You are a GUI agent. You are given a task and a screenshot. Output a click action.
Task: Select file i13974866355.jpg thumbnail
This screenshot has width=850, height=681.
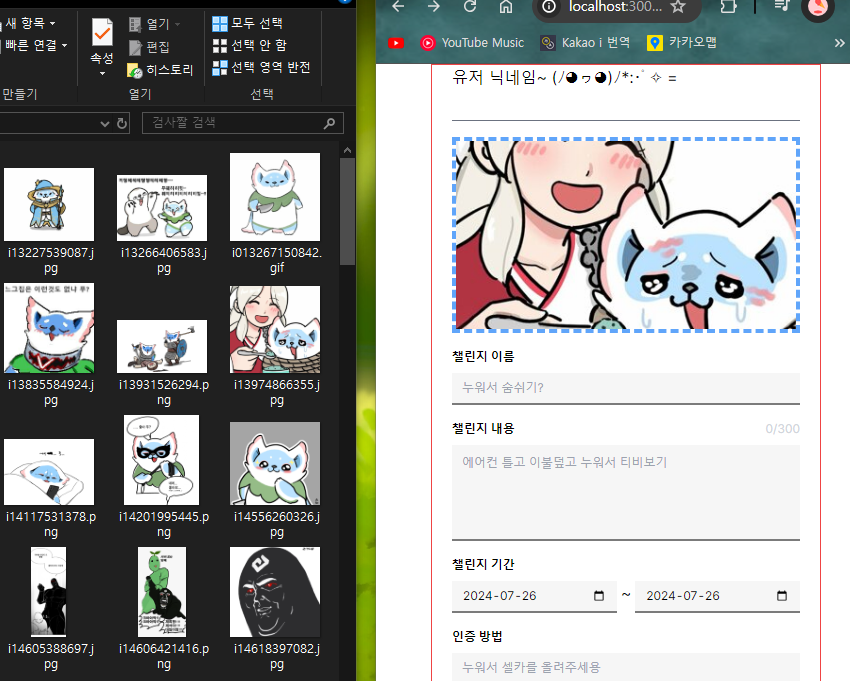tap(275, 329)
